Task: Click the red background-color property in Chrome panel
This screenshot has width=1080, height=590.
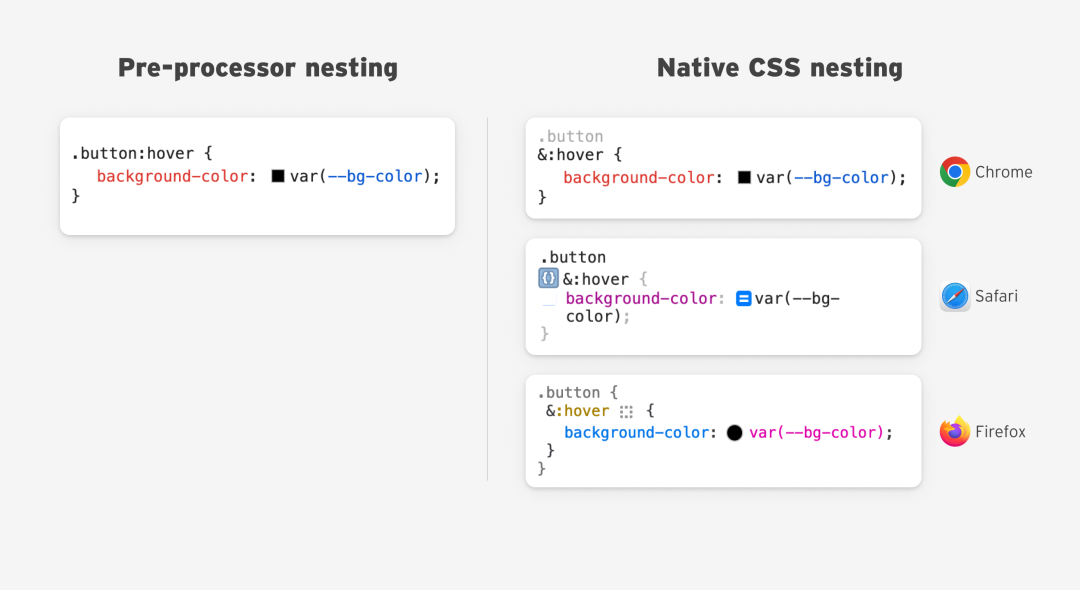Action: coord(638,178)
